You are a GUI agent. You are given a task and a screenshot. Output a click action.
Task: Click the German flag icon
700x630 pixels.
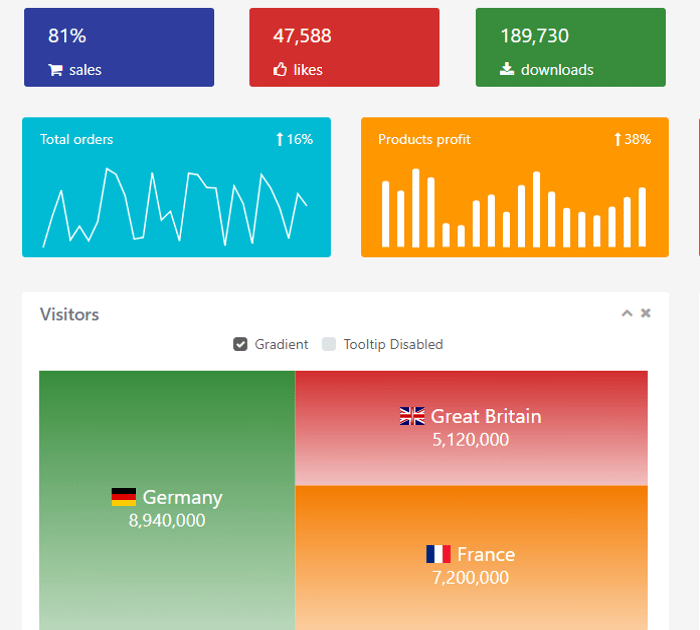[124, 497]
